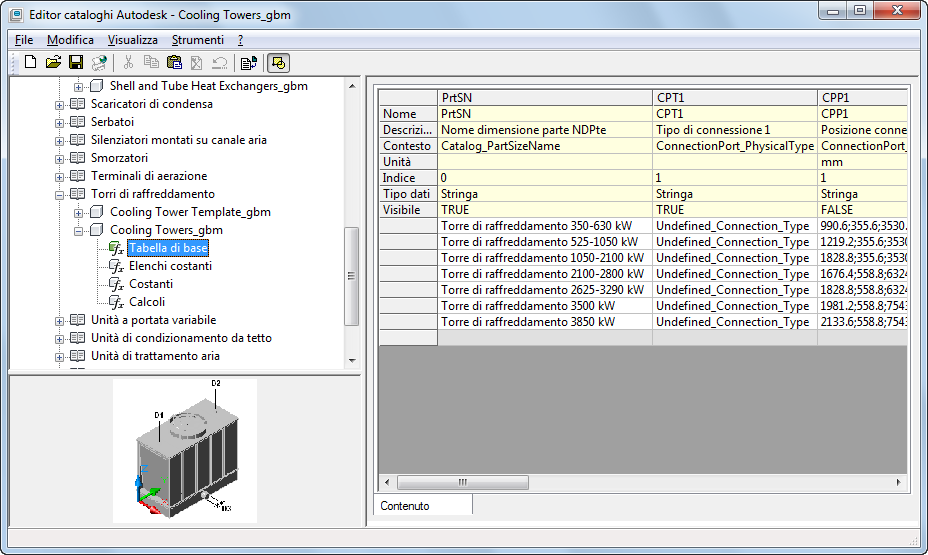
Task: Click tree scroll down arrow
Action: (352, 360)
